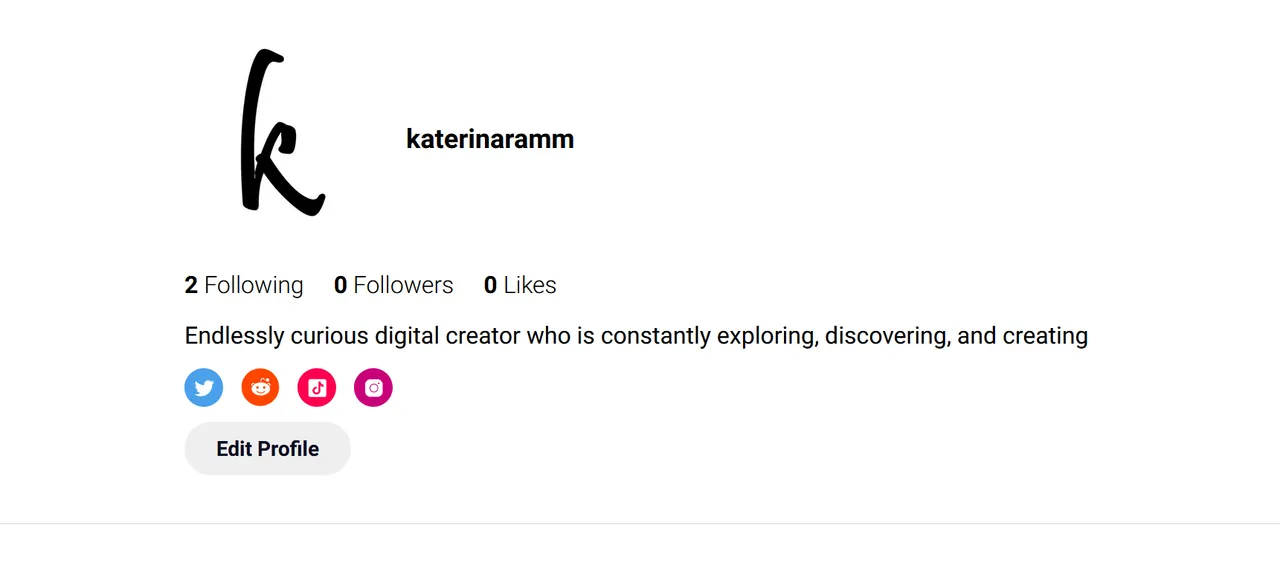Click the Likes label
The image size is (1280, 569).
pos(529,285)
